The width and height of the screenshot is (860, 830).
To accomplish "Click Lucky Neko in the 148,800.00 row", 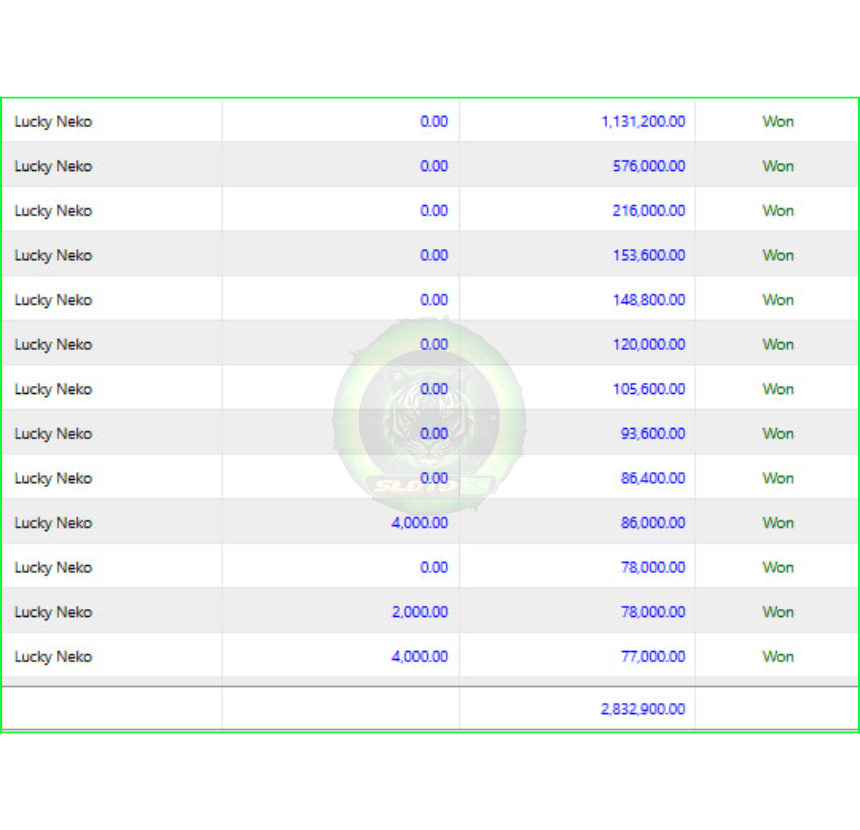I will point(53,300).
